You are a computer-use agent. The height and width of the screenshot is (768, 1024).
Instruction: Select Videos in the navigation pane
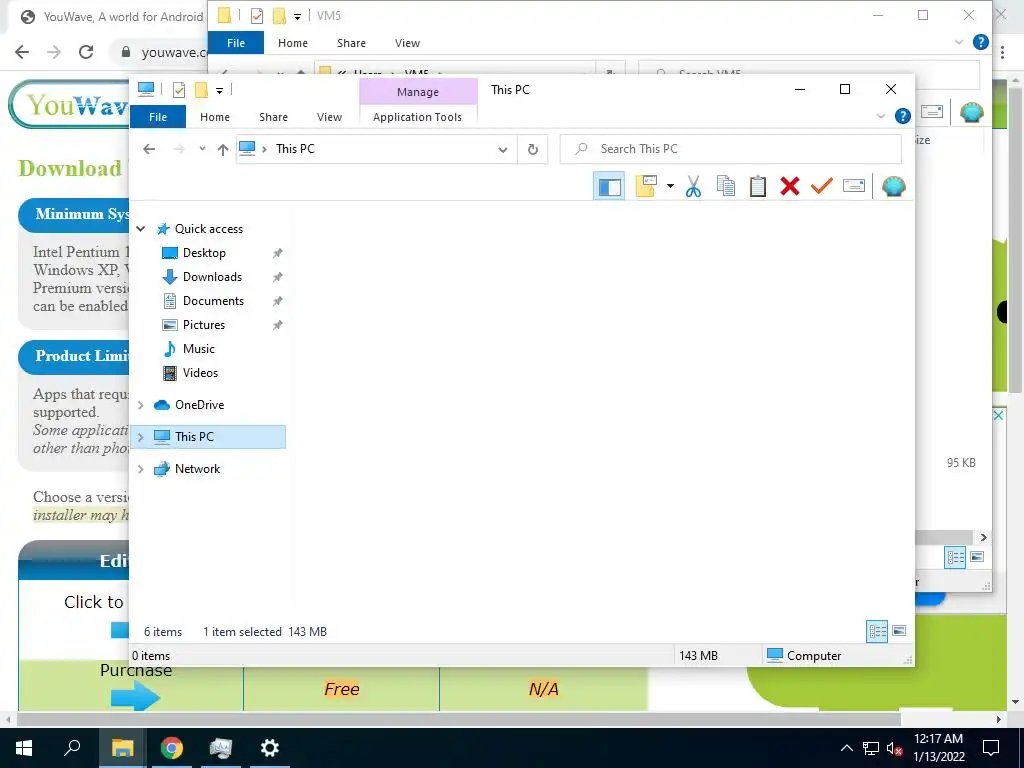[x=200, y=373]
